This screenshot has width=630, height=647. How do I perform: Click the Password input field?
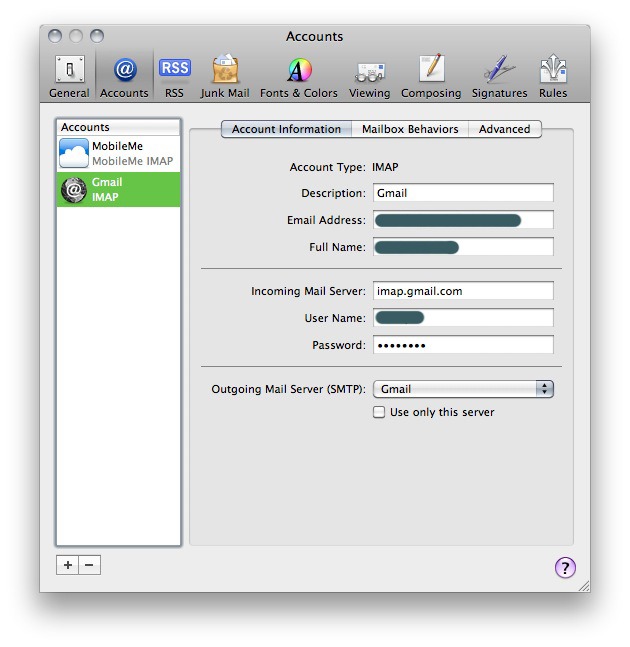[x=463, y=345]
